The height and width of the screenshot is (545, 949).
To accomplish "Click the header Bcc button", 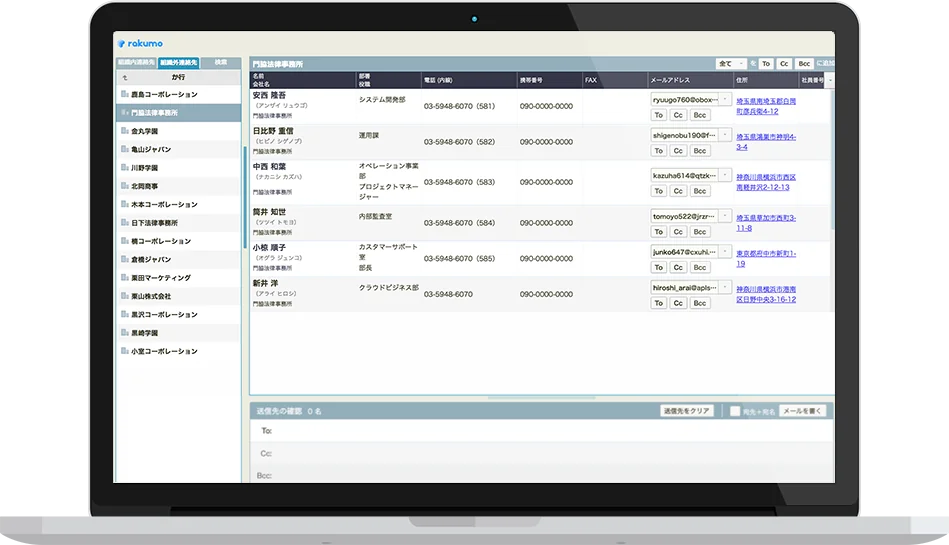I will [x=804, y=64].
